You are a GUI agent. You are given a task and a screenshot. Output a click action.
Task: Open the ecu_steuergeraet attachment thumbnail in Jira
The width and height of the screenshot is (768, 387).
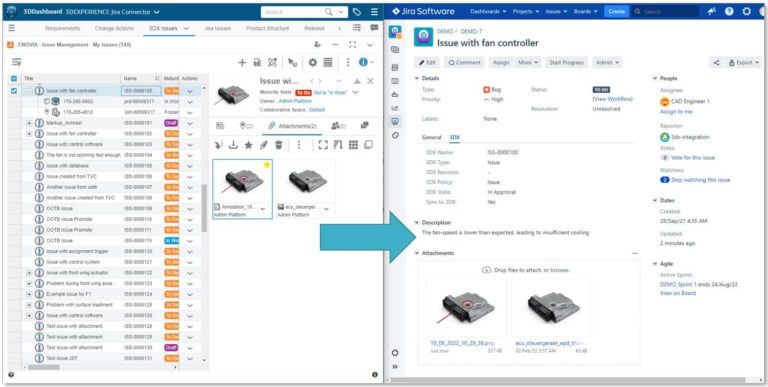coord(551,308)
